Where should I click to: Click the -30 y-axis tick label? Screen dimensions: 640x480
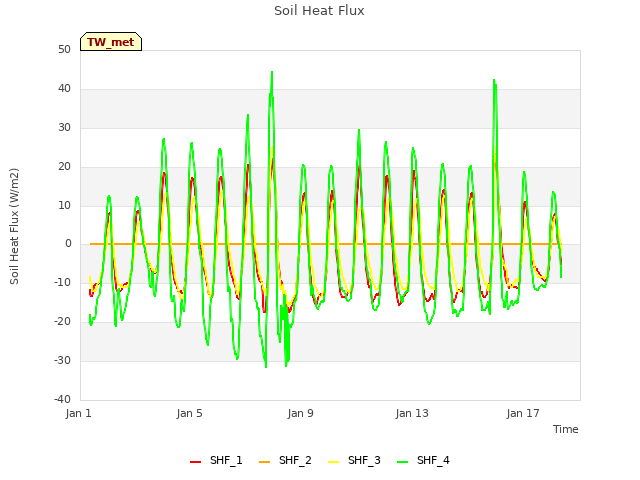pyautogui.click(x=62, y=360)
